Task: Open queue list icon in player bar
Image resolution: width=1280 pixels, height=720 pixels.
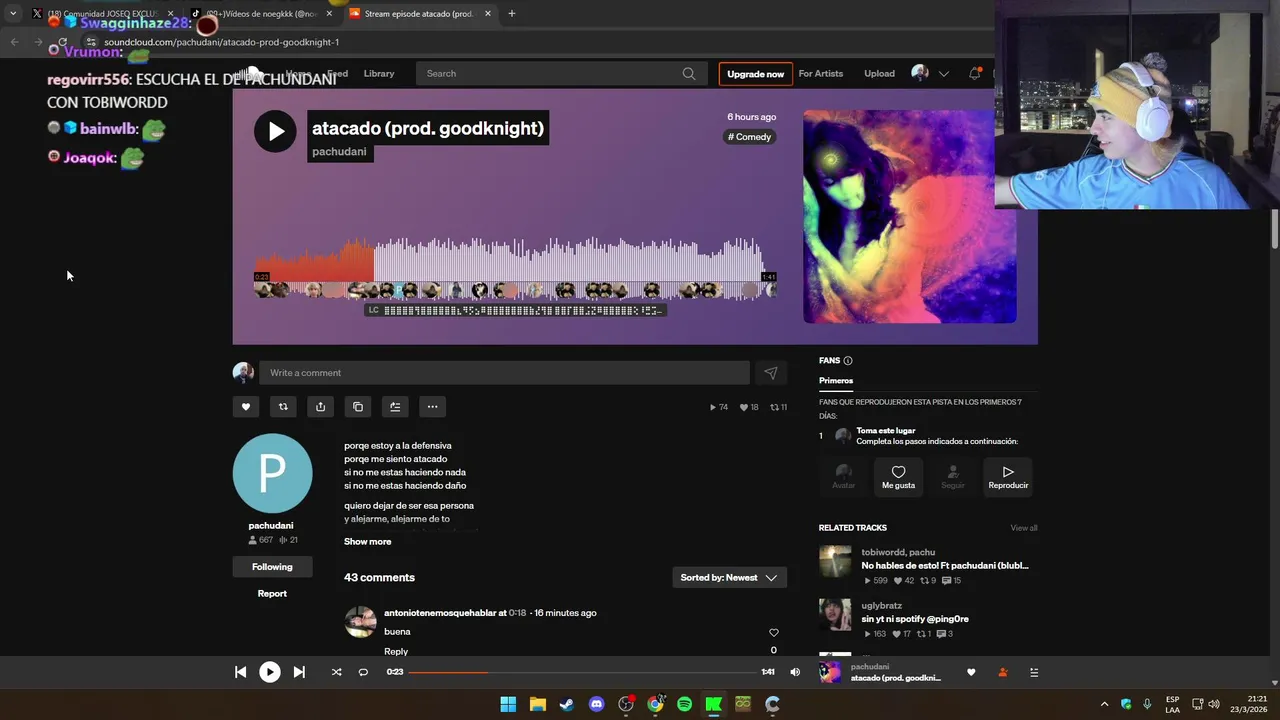Action: click(x=1034, y=672)
